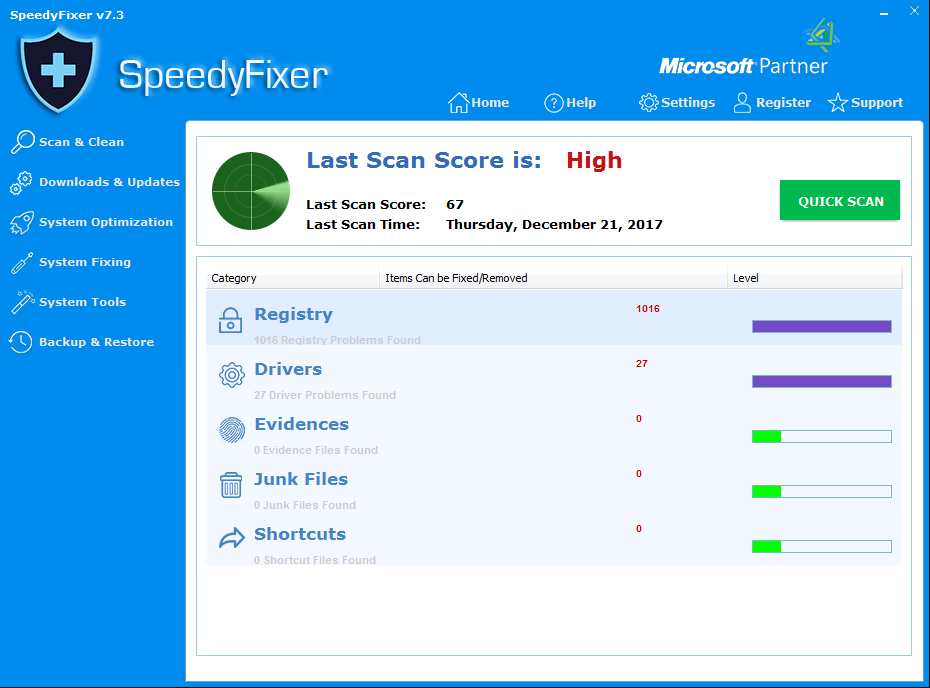The width and height of the screenshot is (930, 688).
Task: Select the Evidences fingerprint icon
Action: [x=231, y=430]
